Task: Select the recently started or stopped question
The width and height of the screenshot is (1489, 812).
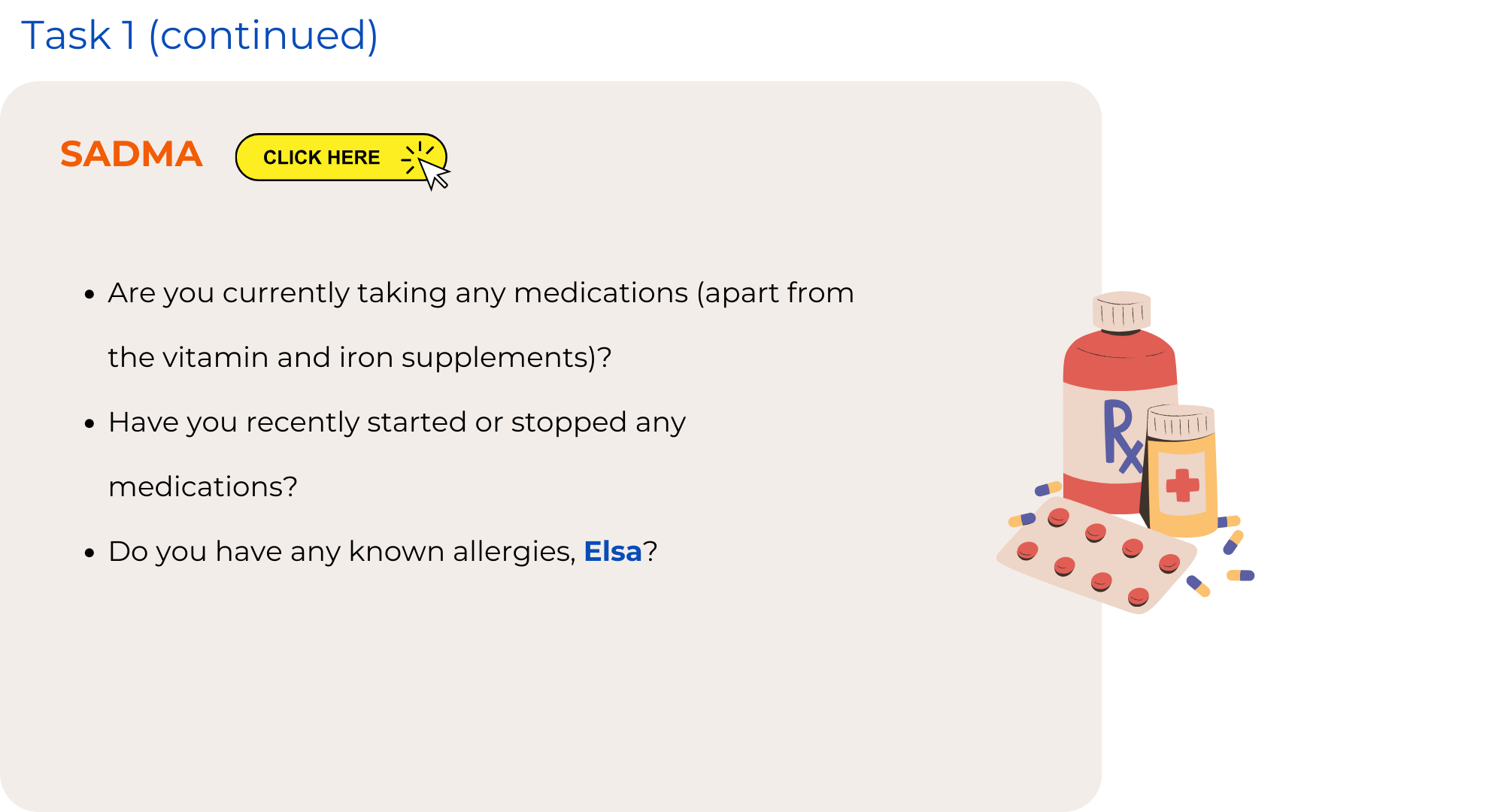Action: (397, 454)
